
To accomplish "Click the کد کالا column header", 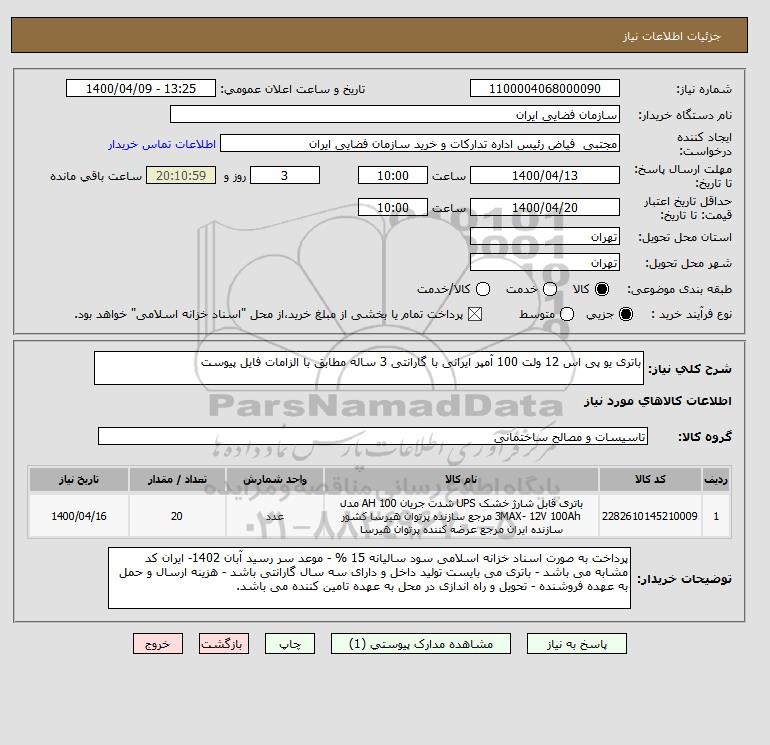I will [x=650, y=479].
